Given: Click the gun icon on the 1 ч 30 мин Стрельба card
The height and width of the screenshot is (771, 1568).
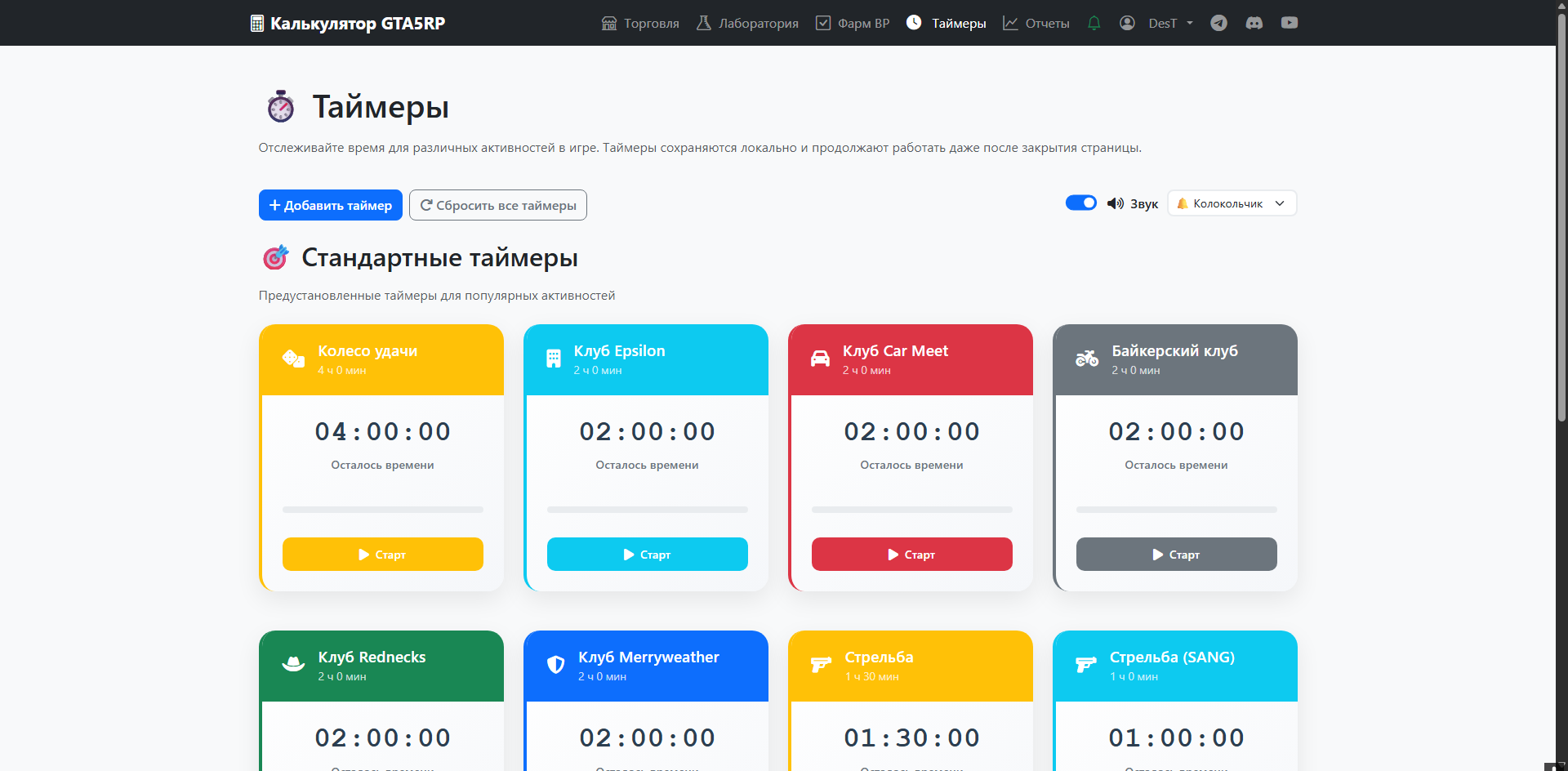Looking at the screenshot, I should pos(821,665).
